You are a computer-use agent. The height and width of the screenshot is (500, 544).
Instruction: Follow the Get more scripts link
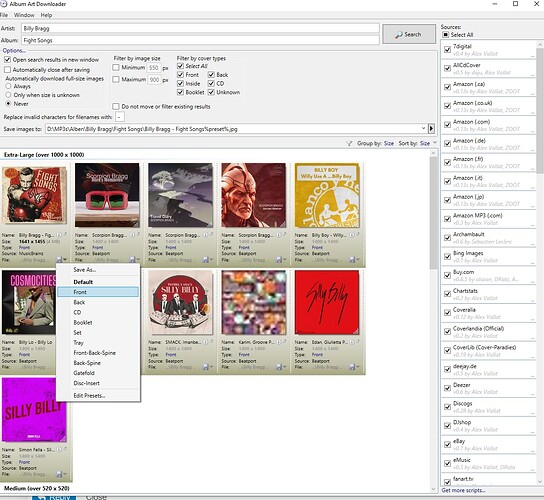tap(463, 490)
